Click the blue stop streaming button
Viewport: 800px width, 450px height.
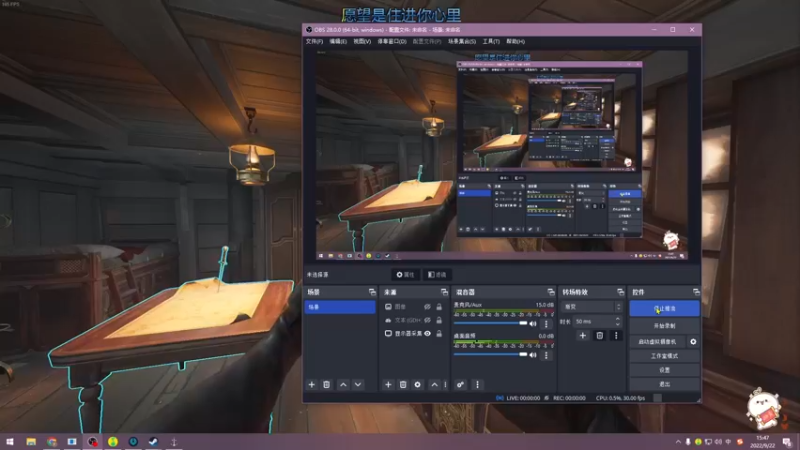[664, 308]
